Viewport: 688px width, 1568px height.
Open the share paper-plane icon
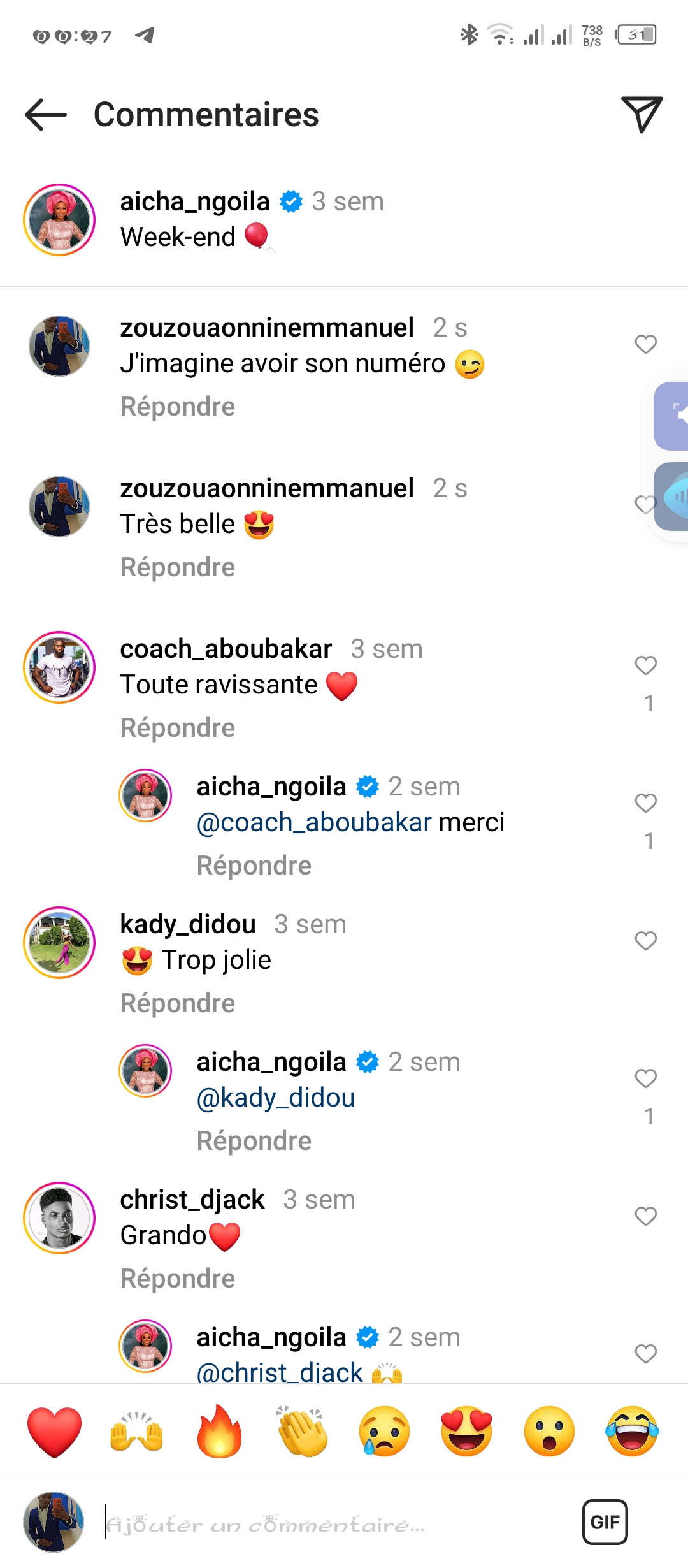(x=641, y=115)
